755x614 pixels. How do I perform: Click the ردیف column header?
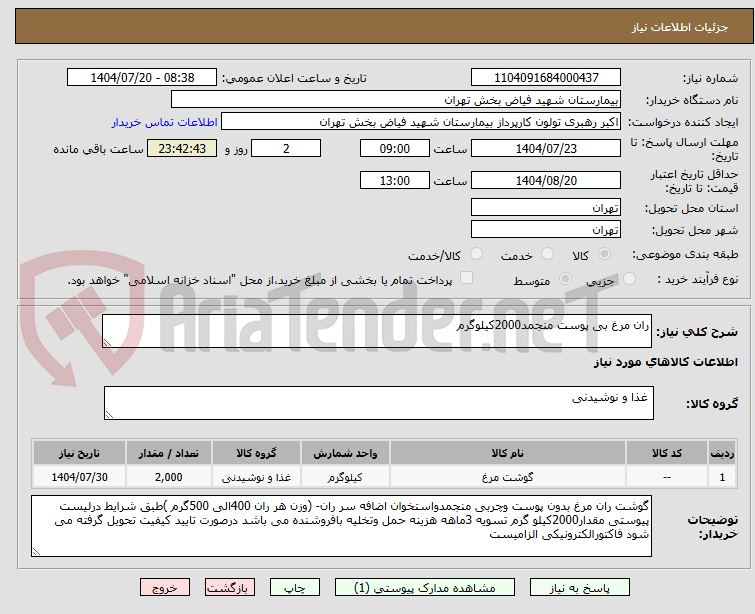[722, 453]
